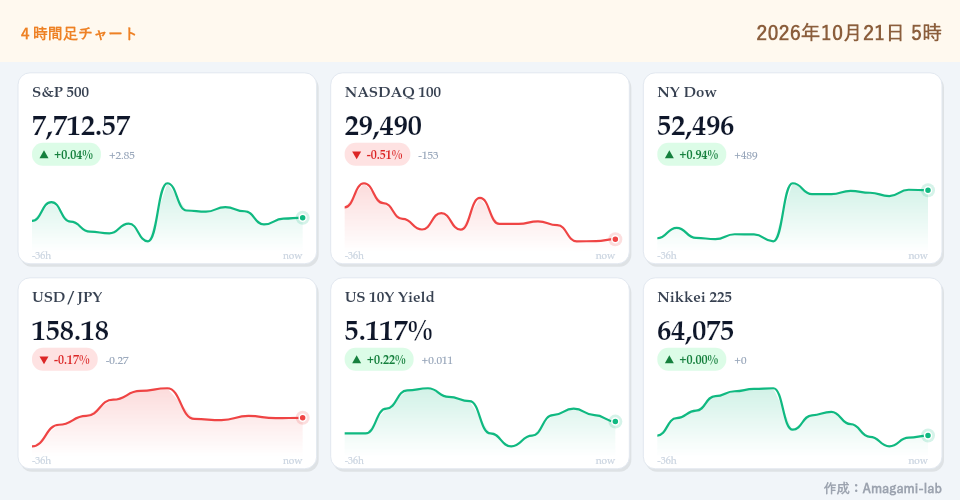Click the yield value 5.117%

(x=389, y=331)
